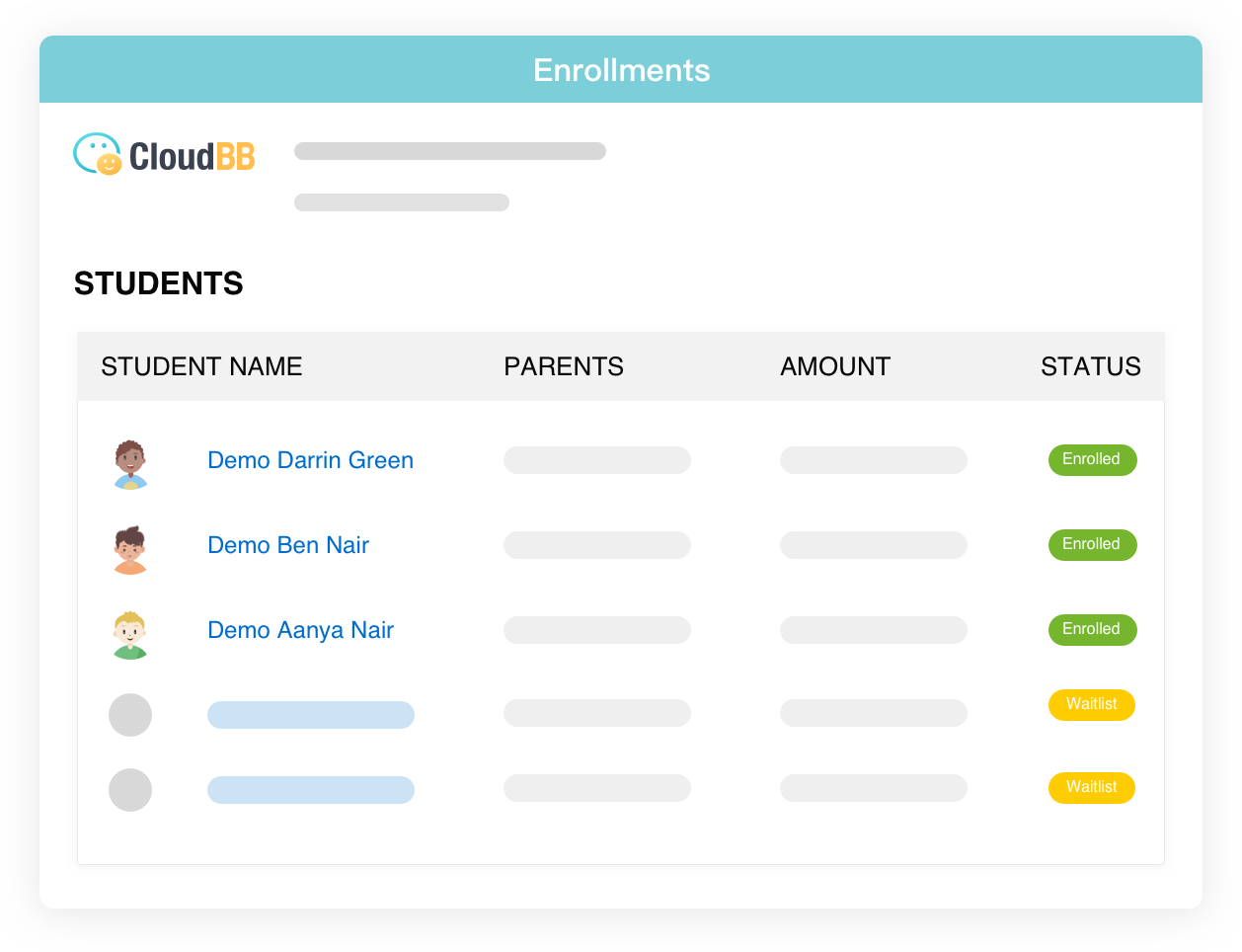Open Demo Ben Nair student link
This screenshot has width=1242, height=952.
(x=288, y=545)
